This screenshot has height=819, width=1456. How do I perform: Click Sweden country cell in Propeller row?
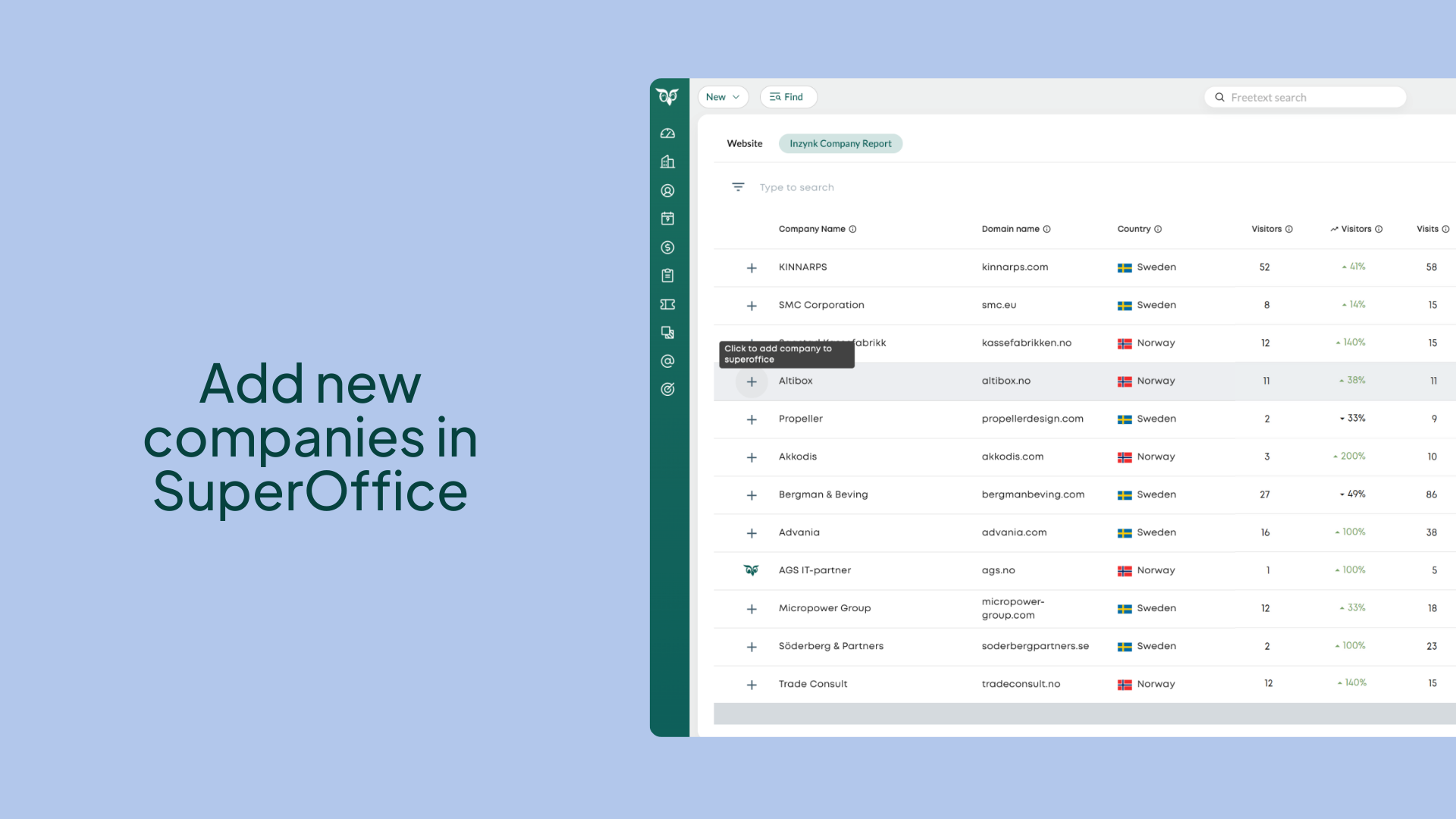click(x=1147, y=419)
